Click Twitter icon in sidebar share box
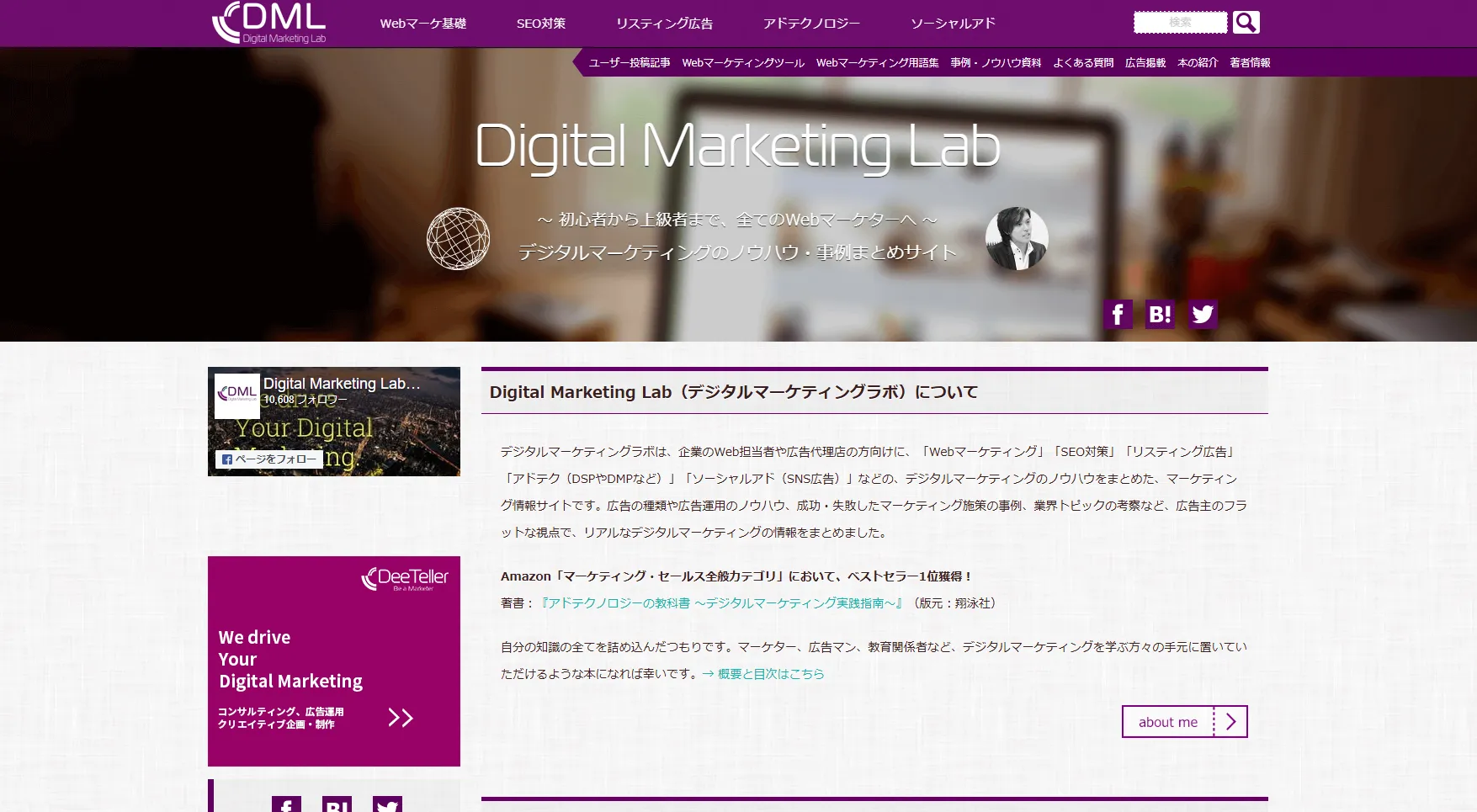Viewport: 1477px width, 812px height. pyautogui.click(x=387, y=804)
